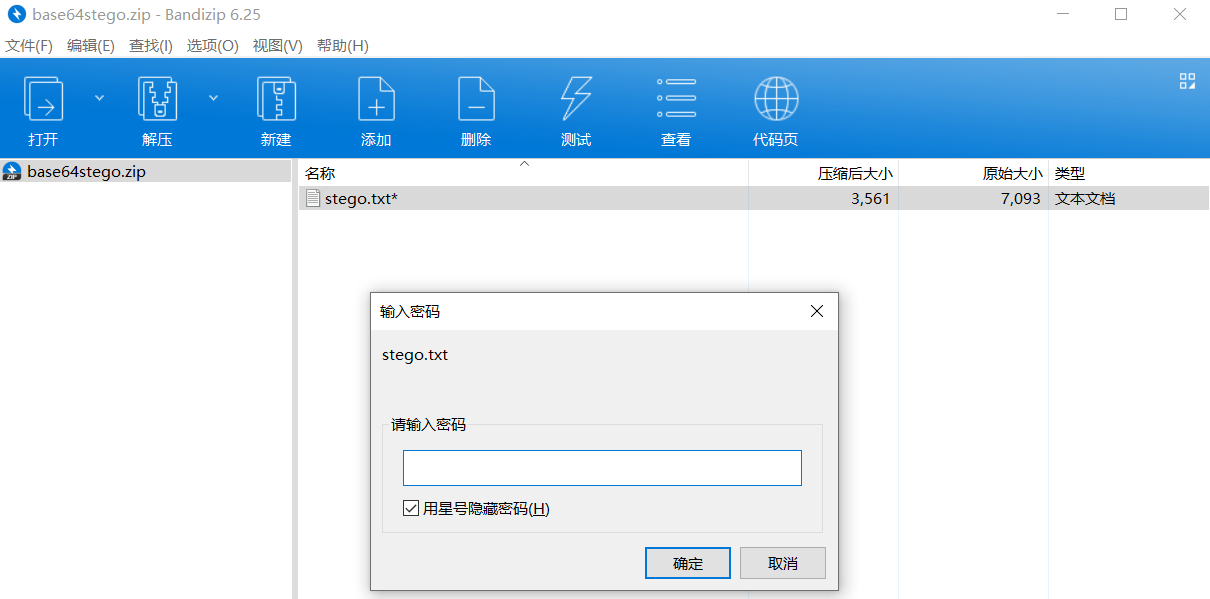The image size is (1210, 599).
Task: Click the view layout grid icon
Action: point(1188,81)
